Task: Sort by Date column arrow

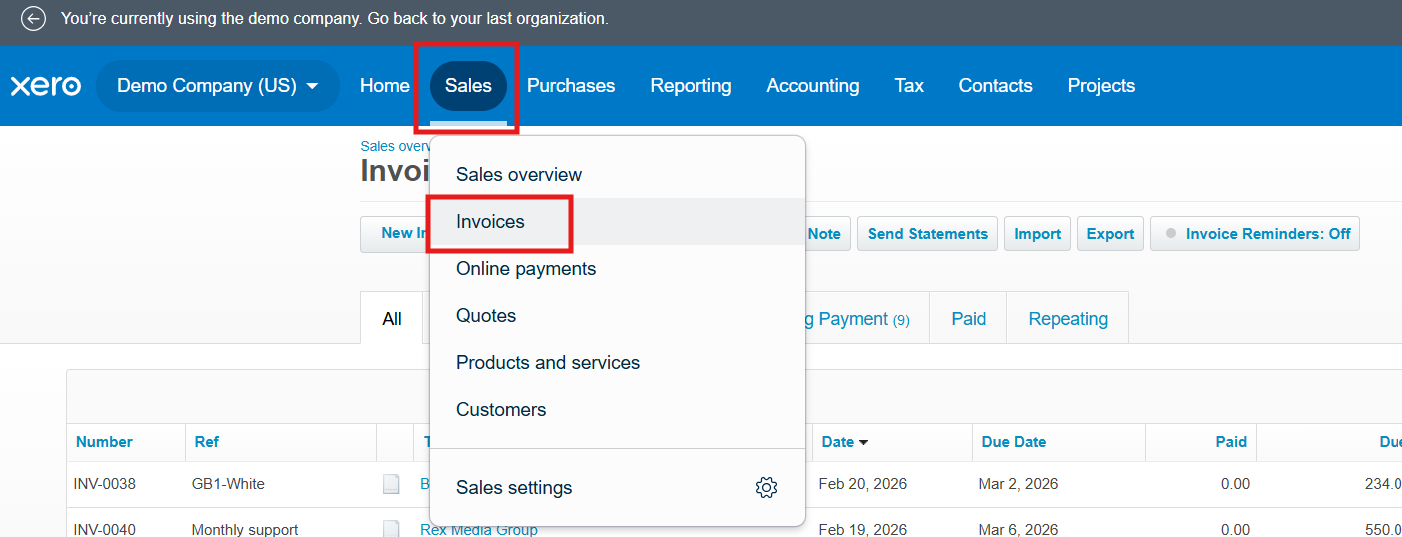Action: (864, 442)
